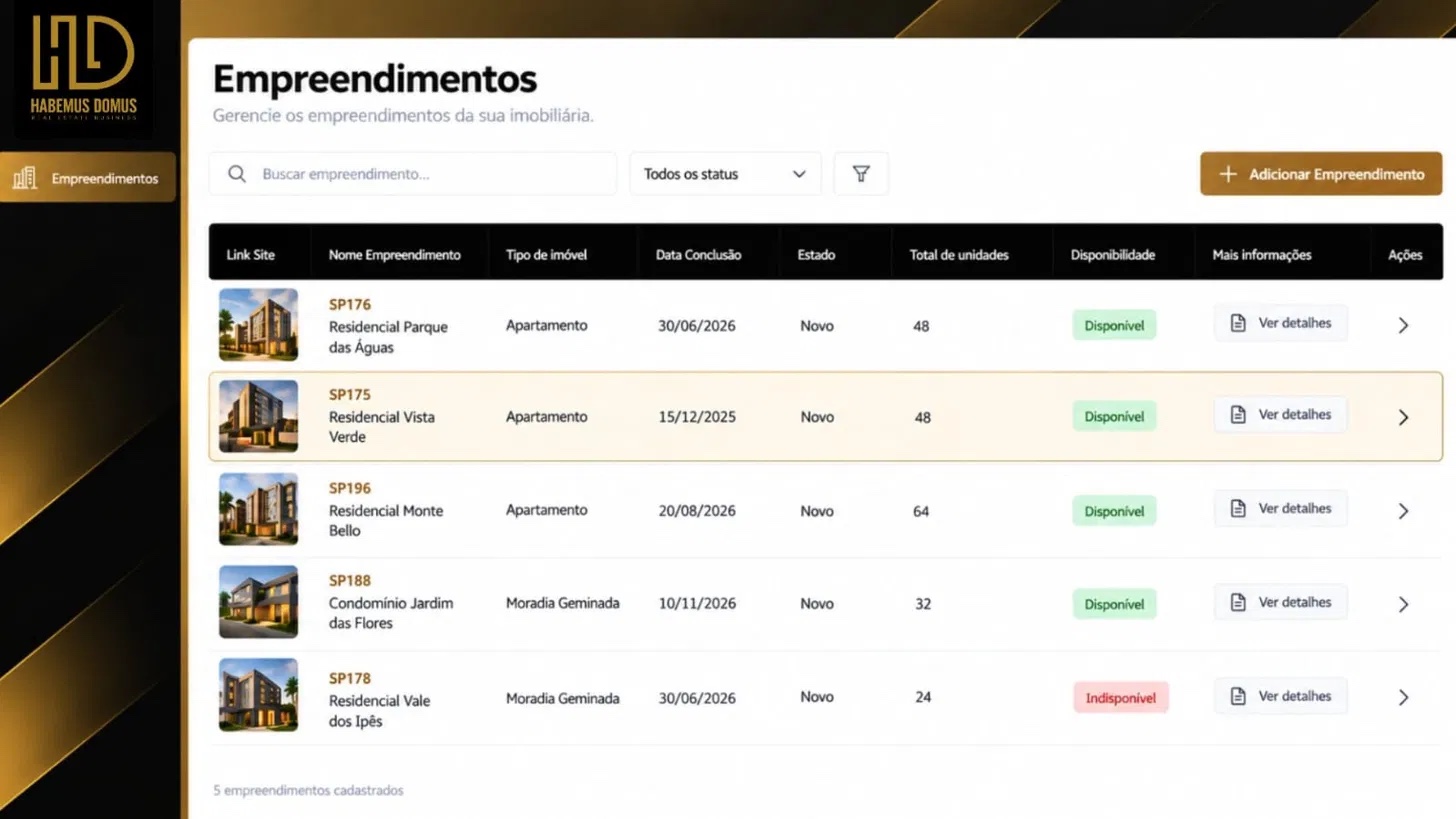Click the Indisponível badge in SP178 row
Image resolution: width=1456 pixels, height=819 pixels.
click(1121, 698)
